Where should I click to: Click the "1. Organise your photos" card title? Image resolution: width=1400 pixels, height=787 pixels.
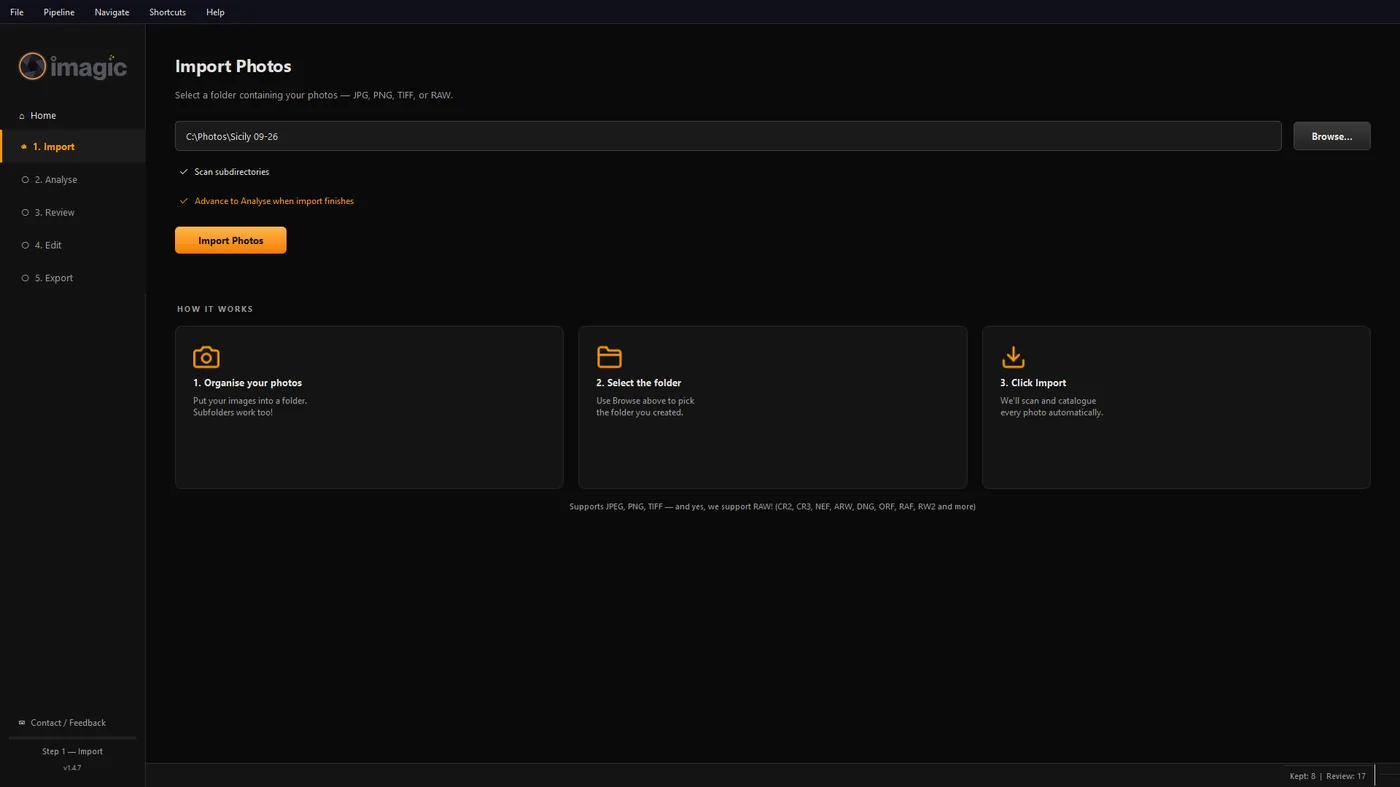[x=247, y=383]
